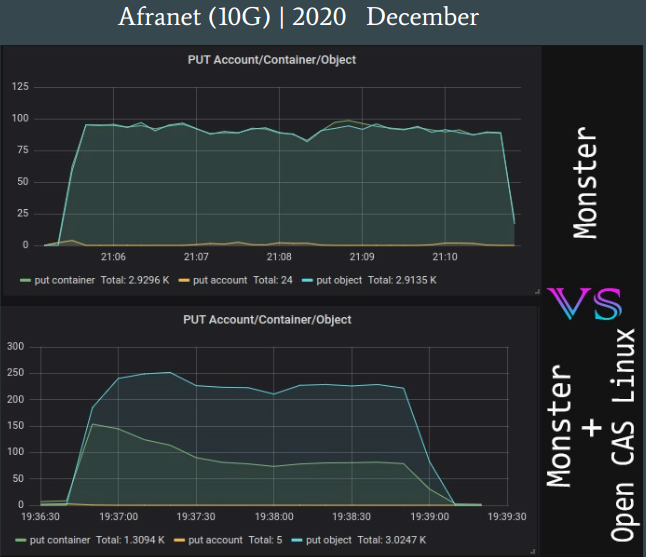Click the 19:37:00 time axis label
The height and width of the screenshot is (557, 646).
click(119, 517)
